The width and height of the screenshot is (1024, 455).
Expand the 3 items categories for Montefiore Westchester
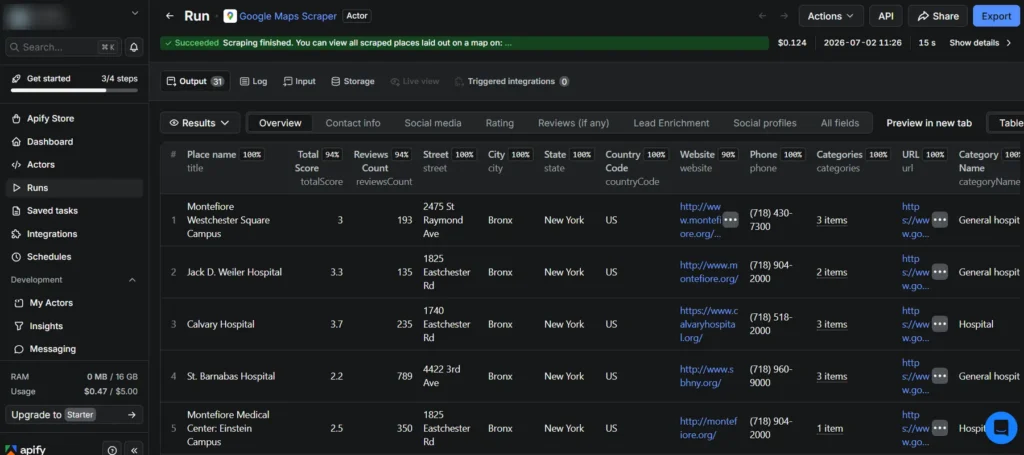coord(831,220)
